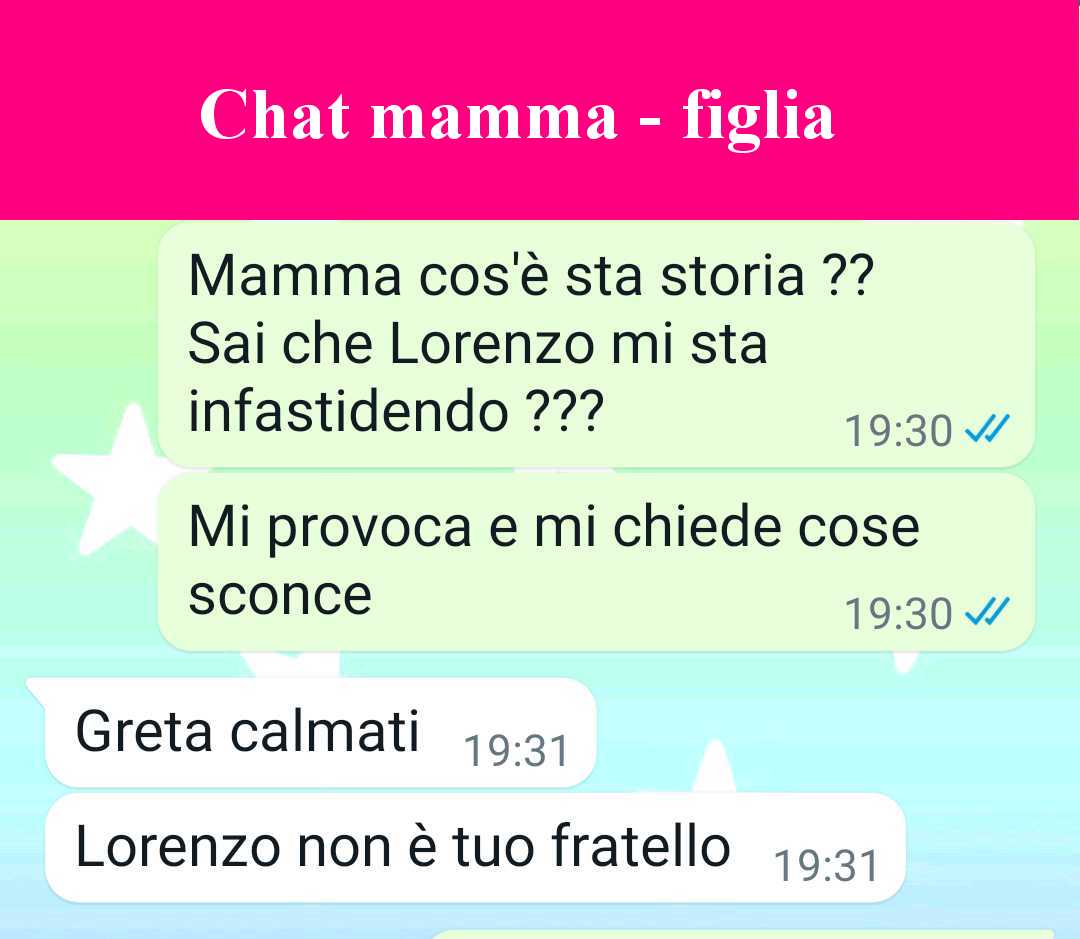The width and height of the screenshot is (1080, 939).
Task: Click 19:31 timestamp on the Lorenzo message
Action: 827,866
